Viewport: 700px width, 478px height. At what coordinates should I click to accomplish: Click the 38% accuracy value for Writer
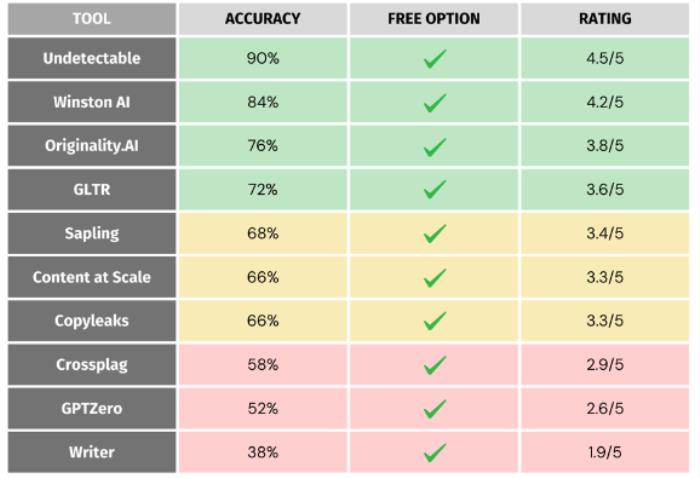click(263, 452)
